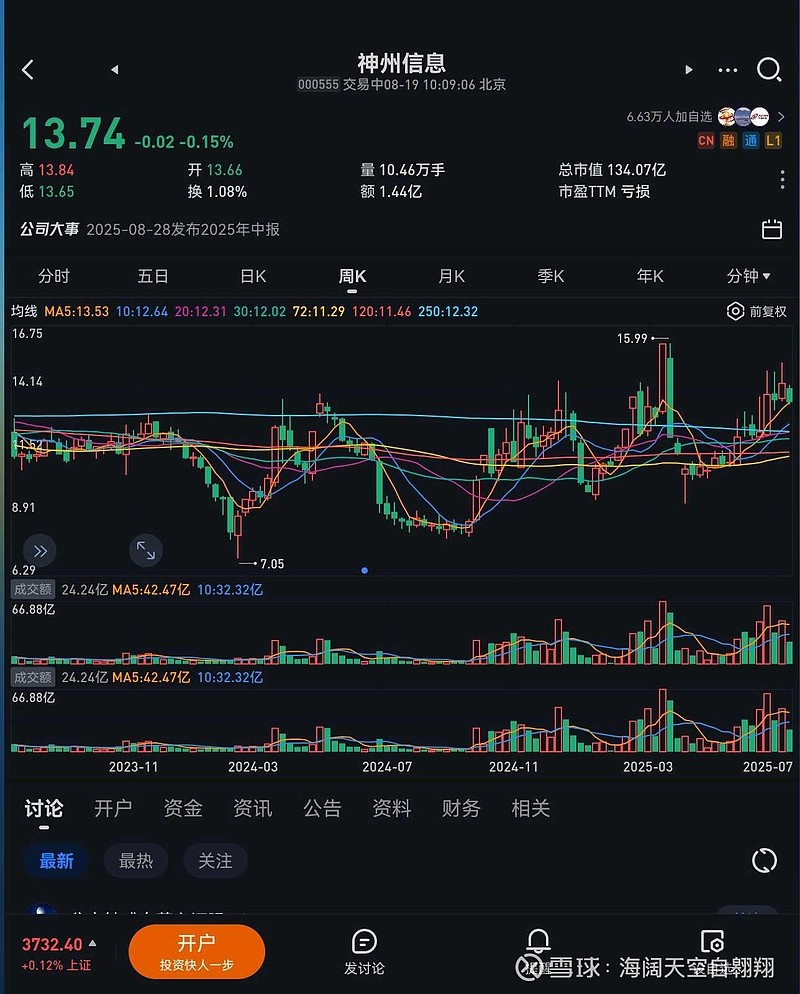Tap the 市盈TTM 亏损 value
The width and height of the screenshot is (800, 994).
[x=604, y=191]
